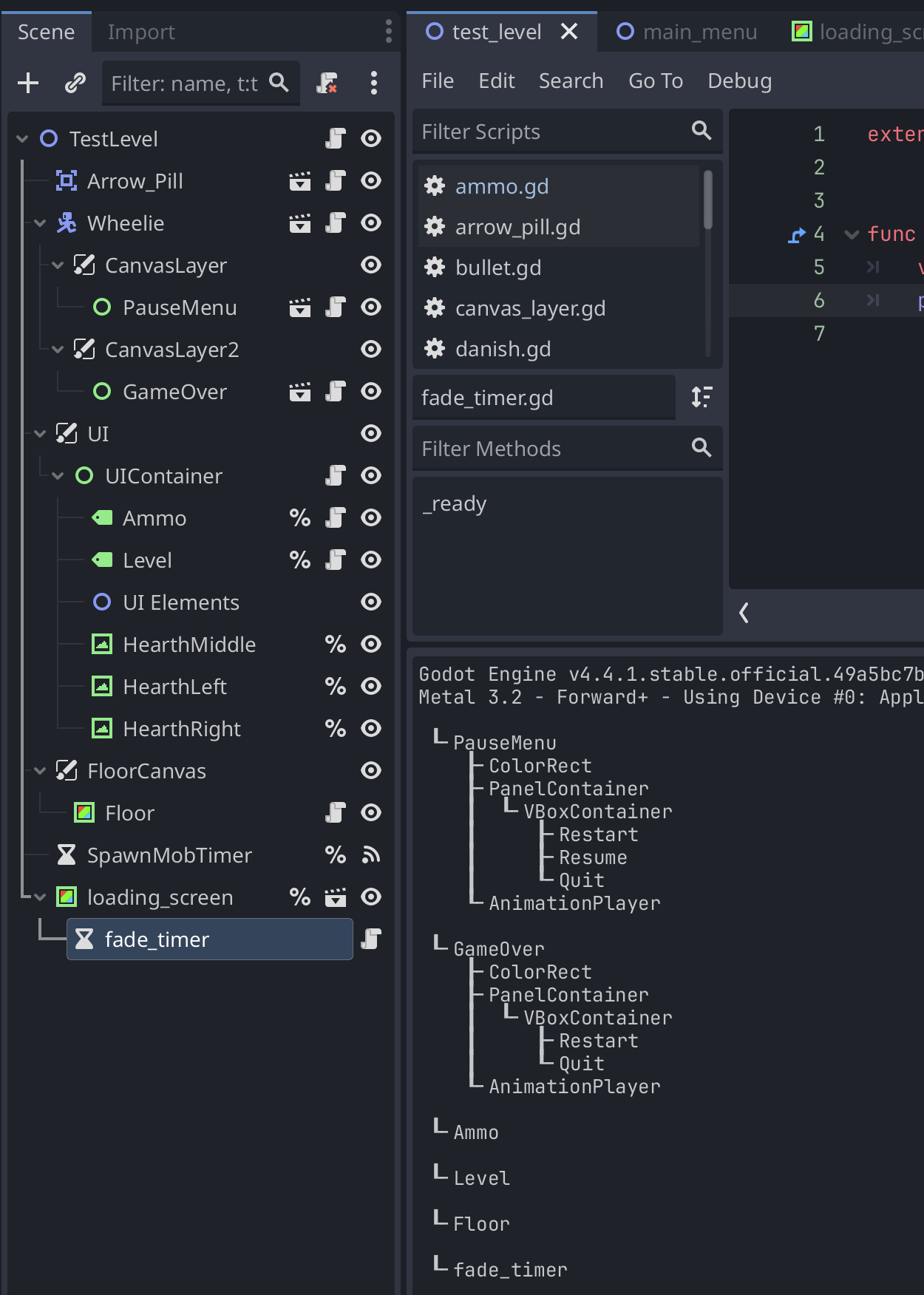The width and height of the screenshot is (924, 1295).
Task: Click the Add Child Node plus icon
Action: coord(28,83)
